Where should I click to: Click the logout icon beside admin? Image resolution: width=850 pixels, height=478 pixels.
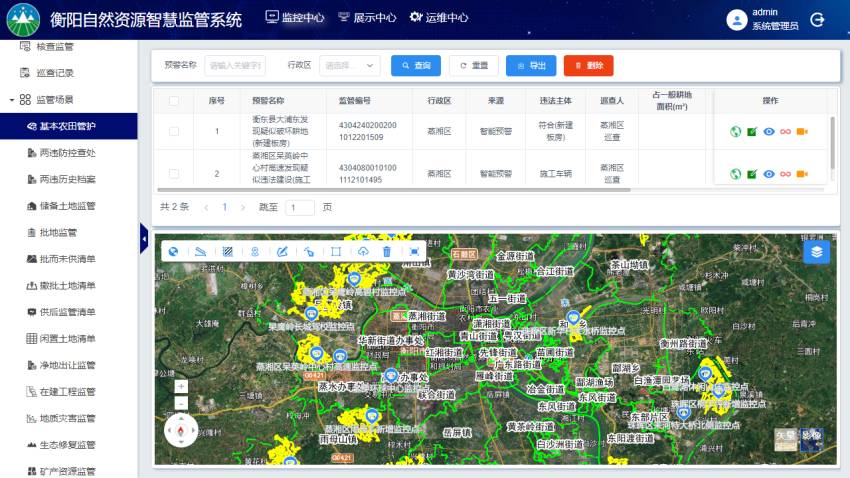point(817,19)
